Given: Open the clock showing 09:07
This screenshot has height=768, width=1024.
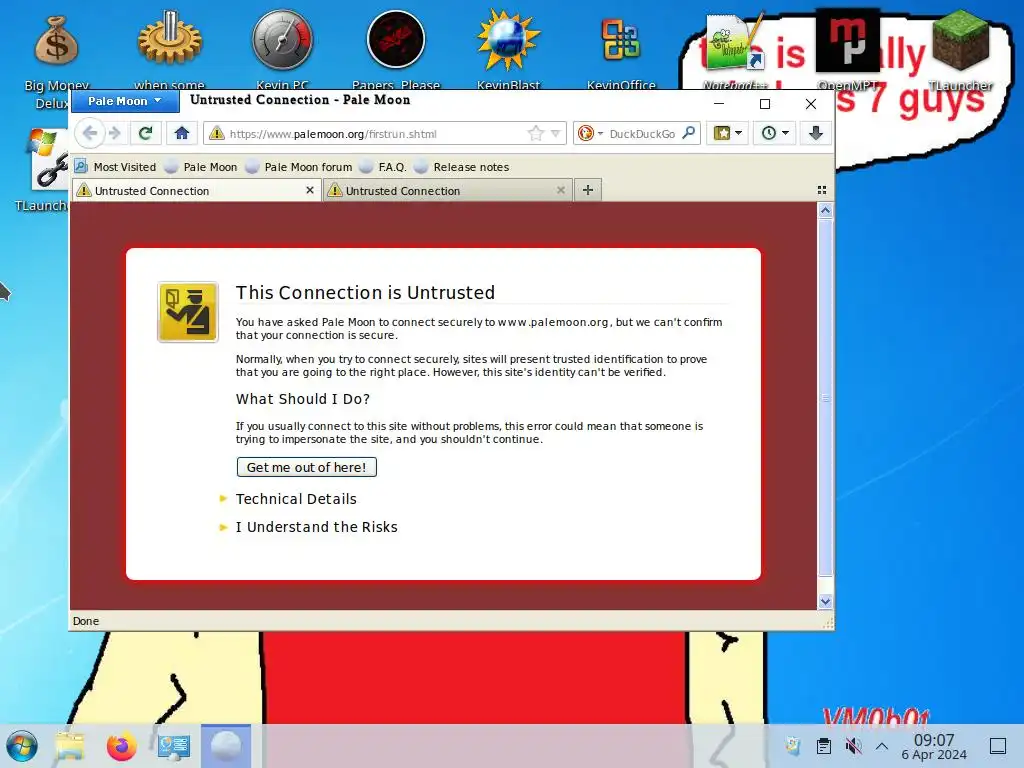Looking at the screenshot, I should click(x=934, y=747).
